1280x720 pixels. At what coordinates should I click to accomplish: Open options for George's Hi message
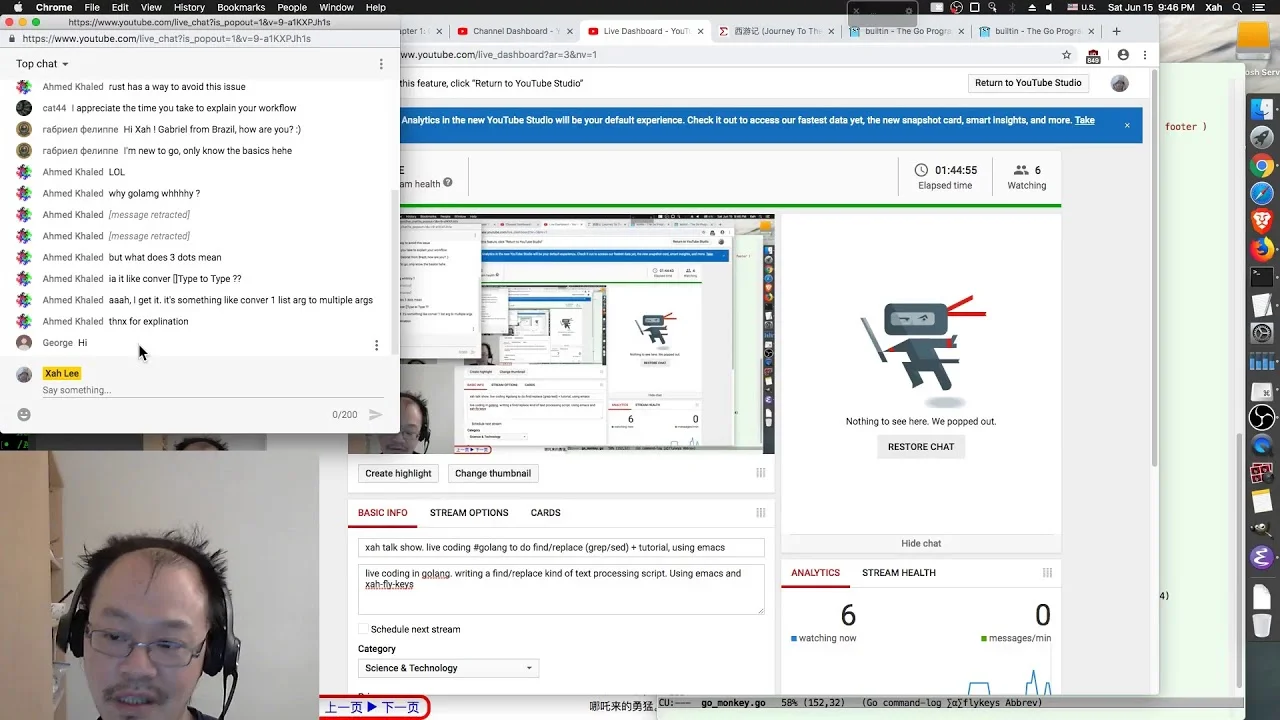(x=376, y=345)
